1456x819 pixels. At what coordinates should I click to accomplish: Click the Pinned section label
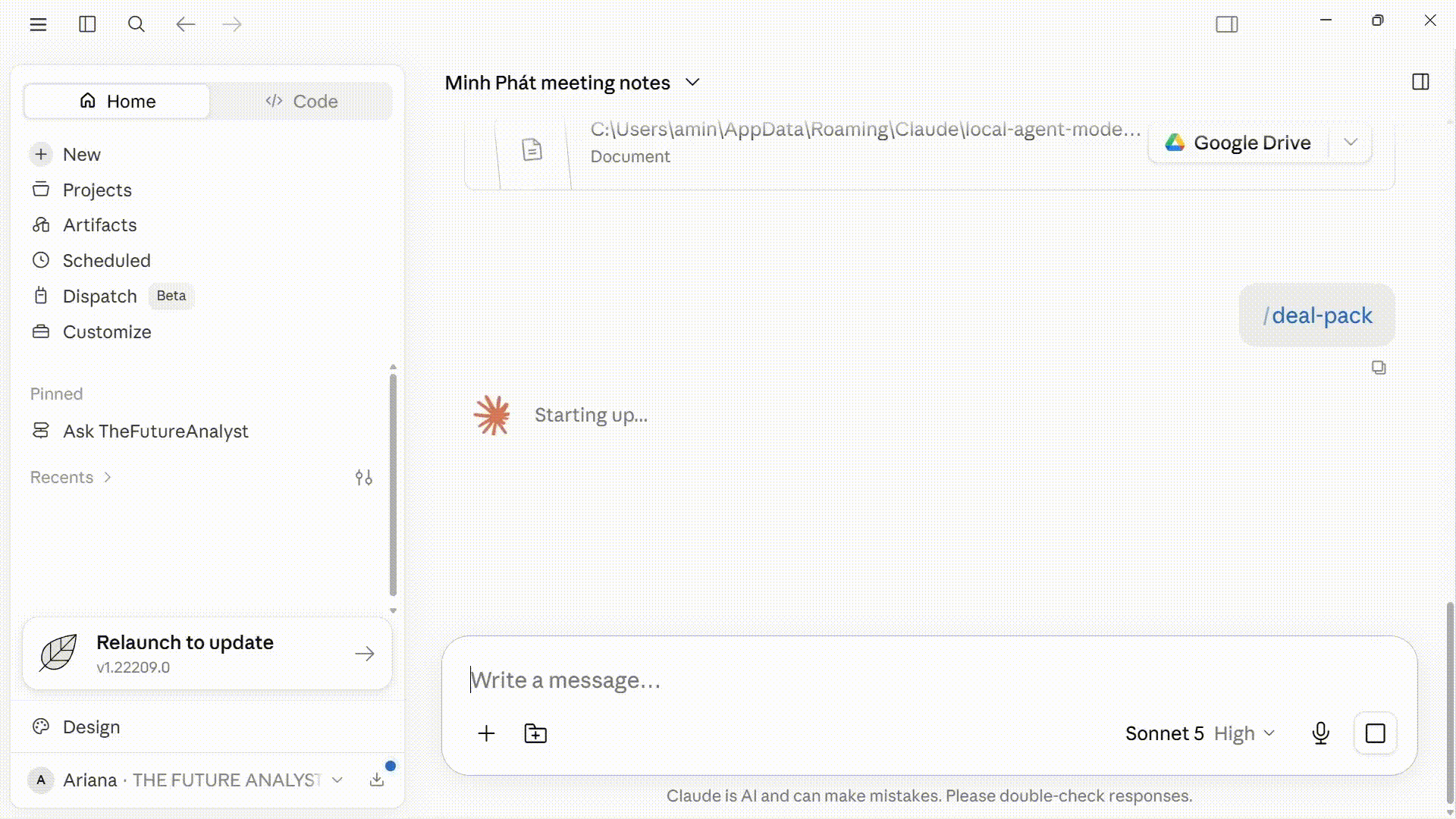[56, 394]
